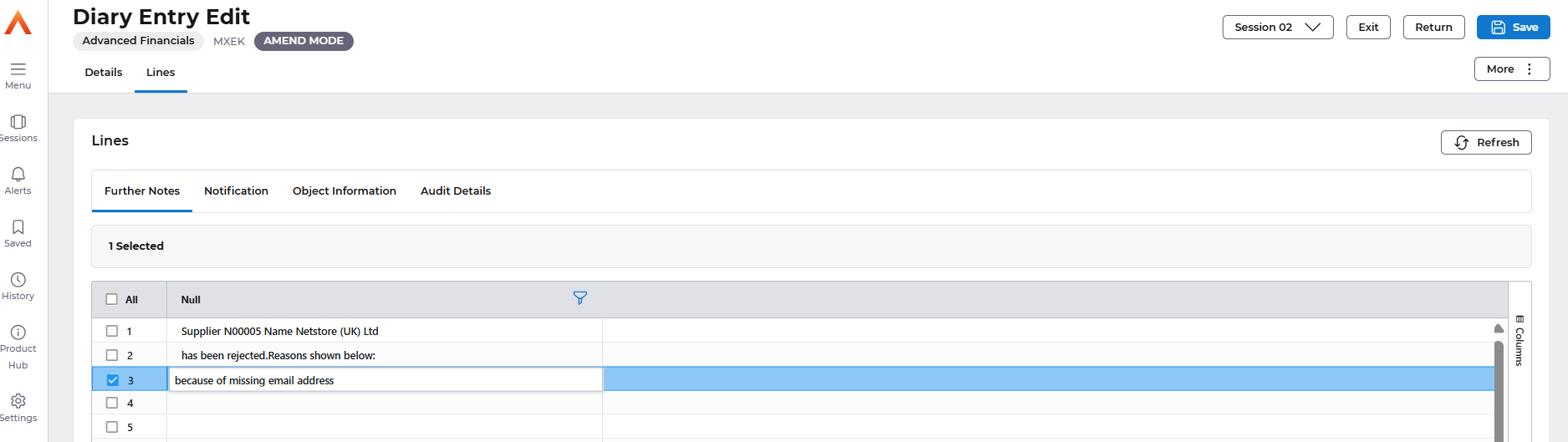Click the Refresh button
This screenshot has height=442, width=1568.
(1486, 143)
